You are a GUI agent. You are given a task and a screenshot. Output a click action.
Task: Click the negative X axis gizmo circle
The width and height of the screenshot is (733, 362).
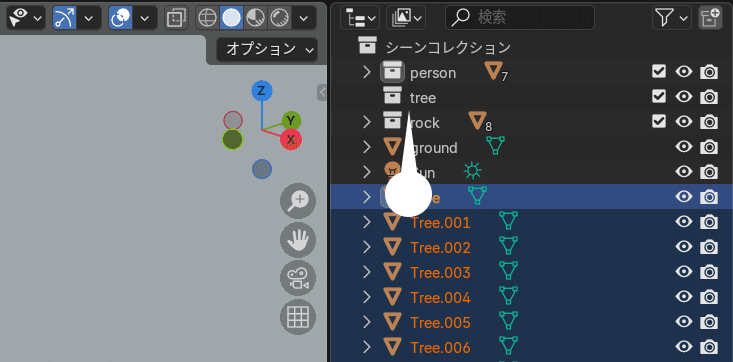[x=233, y=120]
